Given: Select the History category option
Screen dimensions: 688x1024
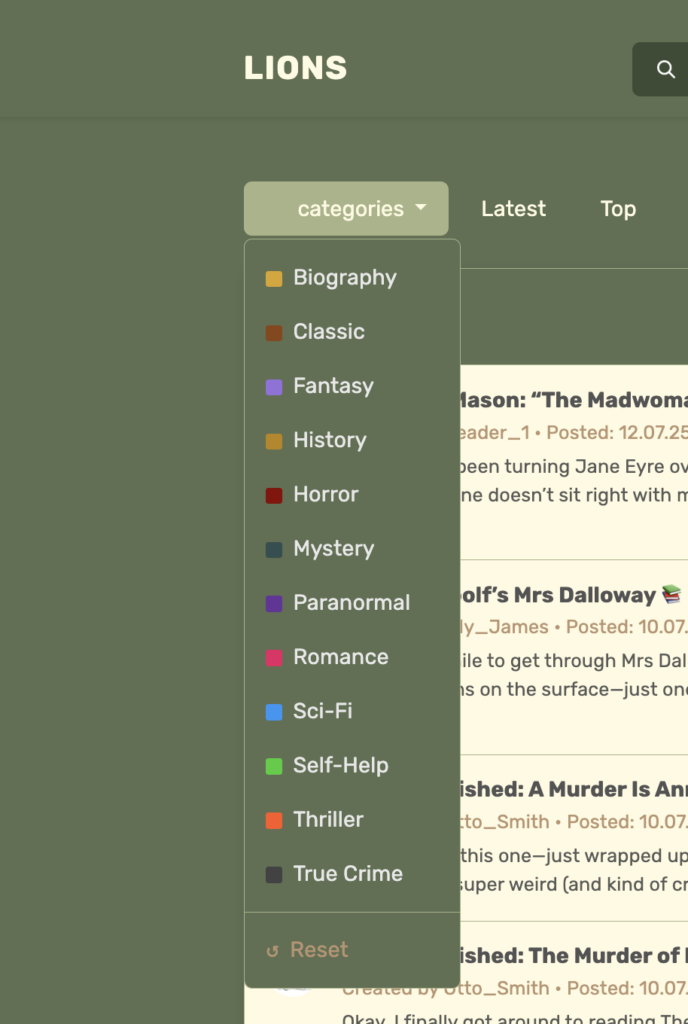Looking at the screenshot, I should (329, 440).
